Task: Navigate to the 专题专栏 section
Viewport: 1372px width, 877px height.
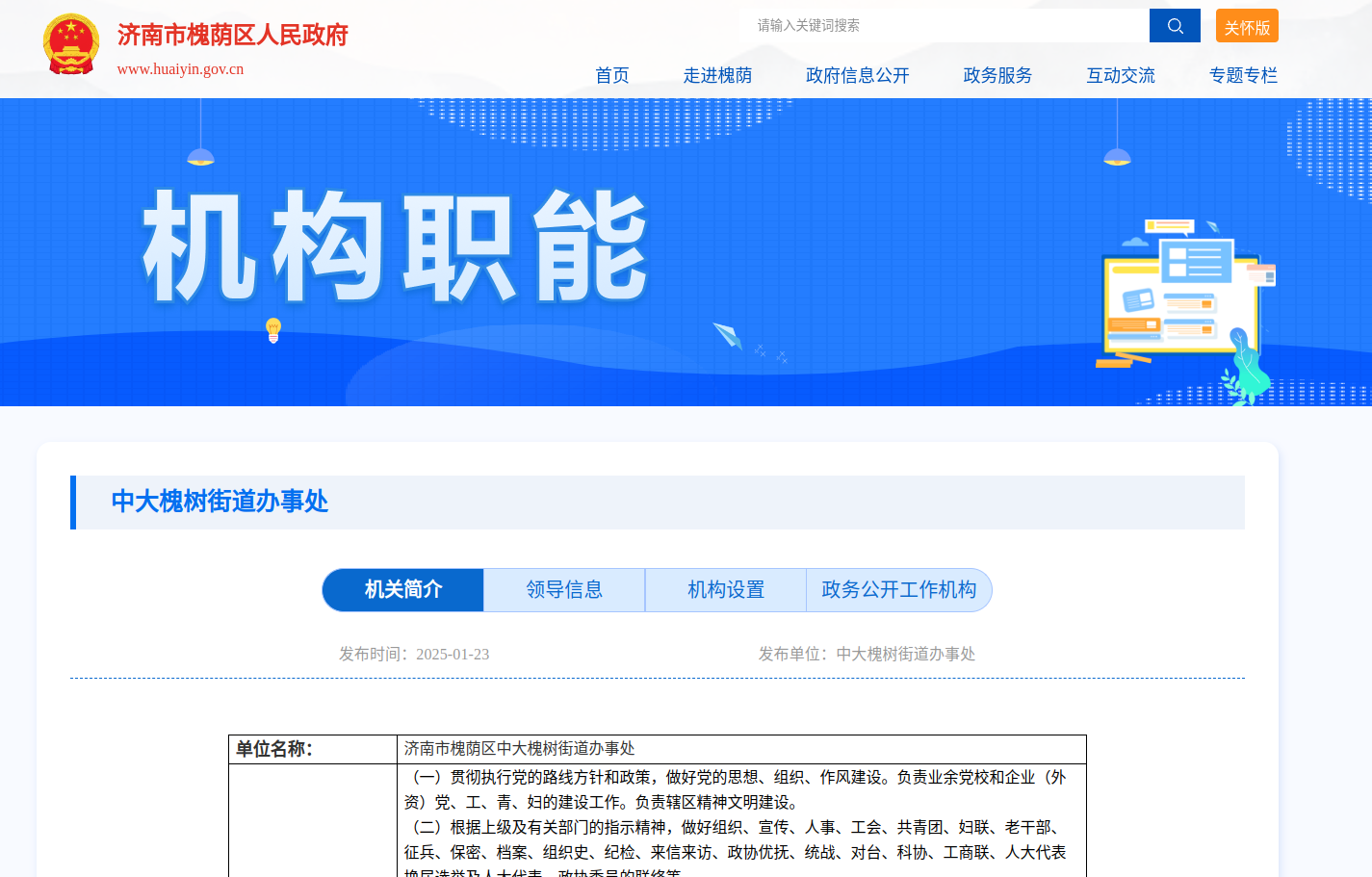Action: 1242,75
